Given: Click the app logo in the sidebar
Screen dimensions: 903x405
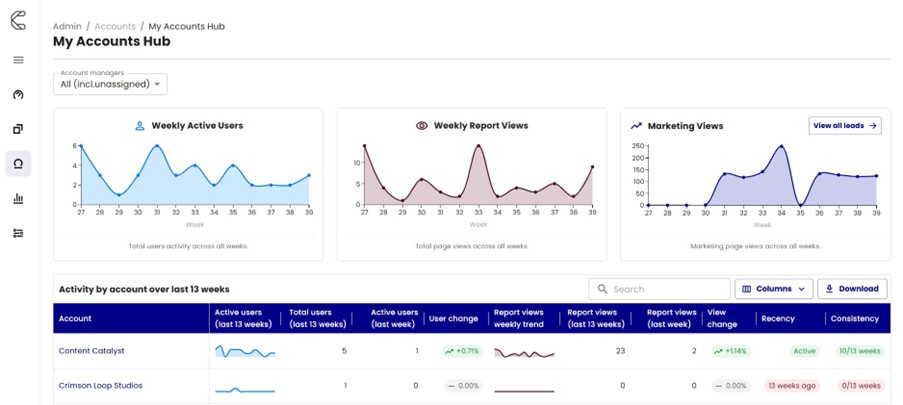Looking at the screenshot, I should tap(18, 21).
